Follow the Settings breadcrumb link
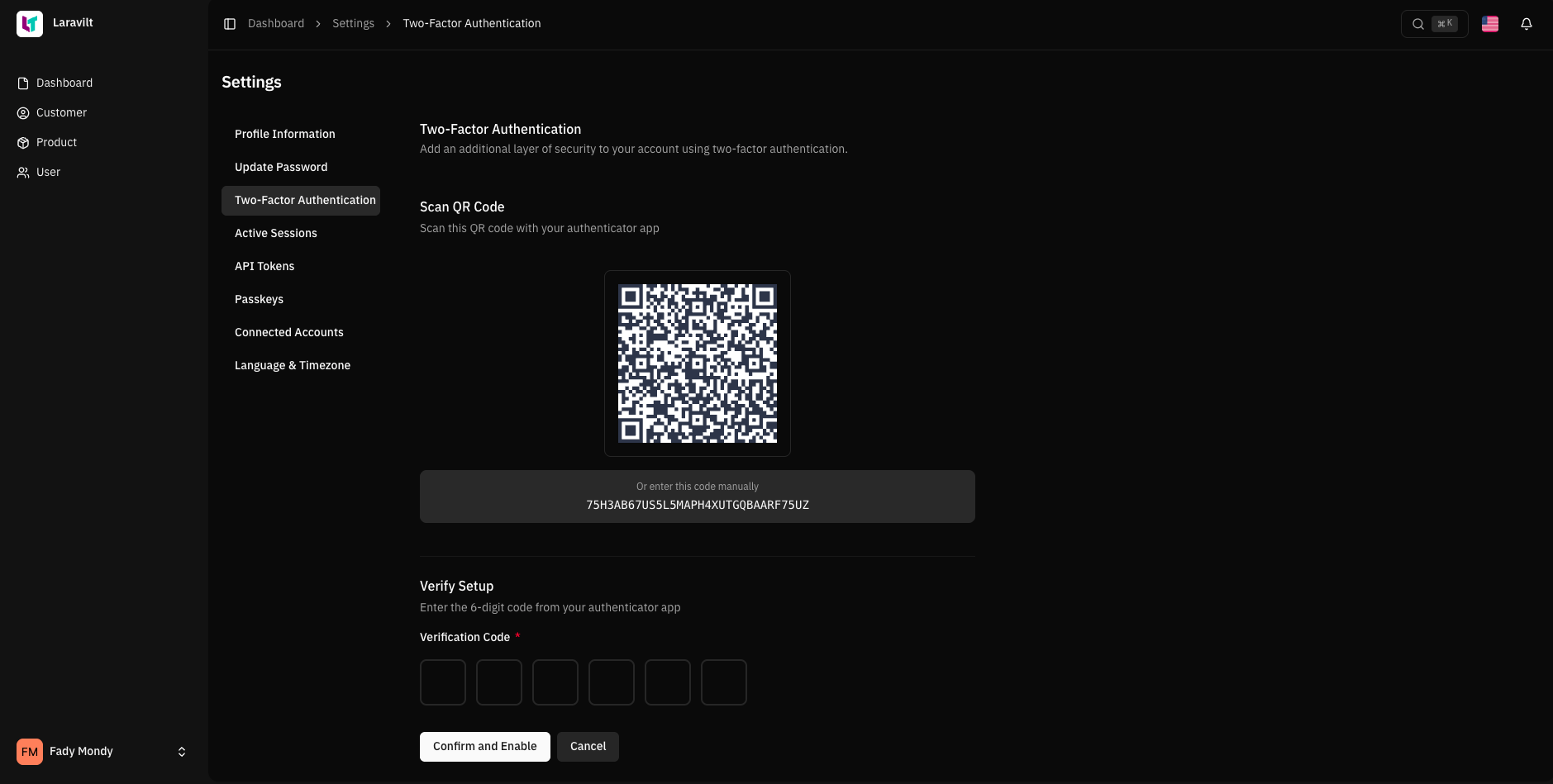Viewport: 1553px width, 784px height. coord(353,23)
